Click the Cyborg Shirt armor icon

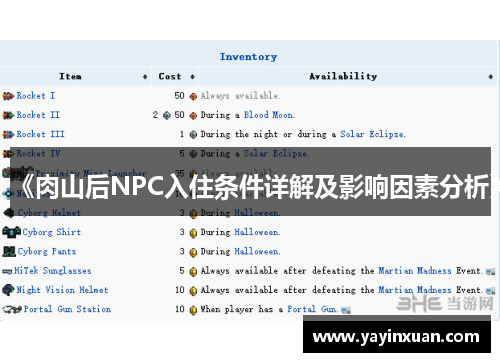click(12, 232)
